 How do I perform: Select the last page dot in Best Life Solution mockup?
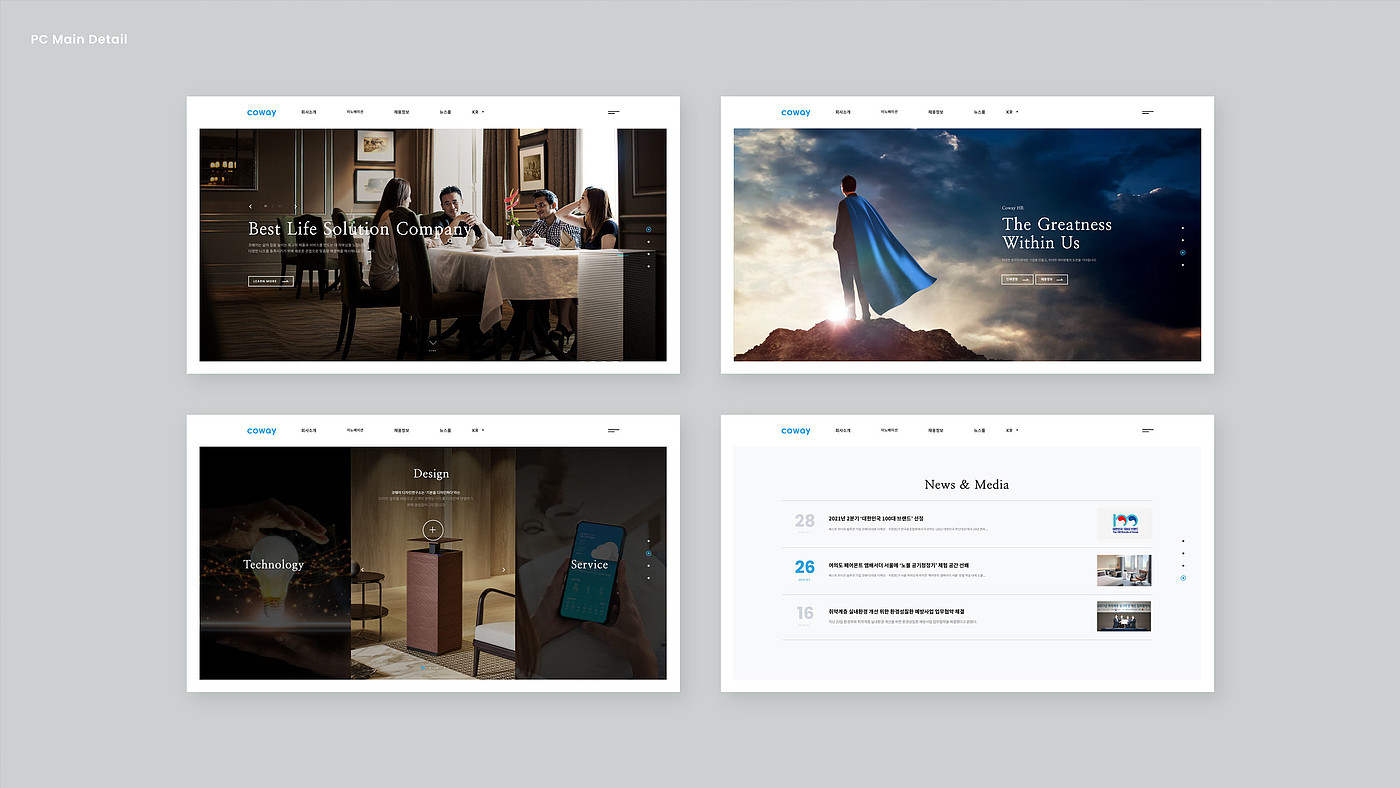point(648,267)
